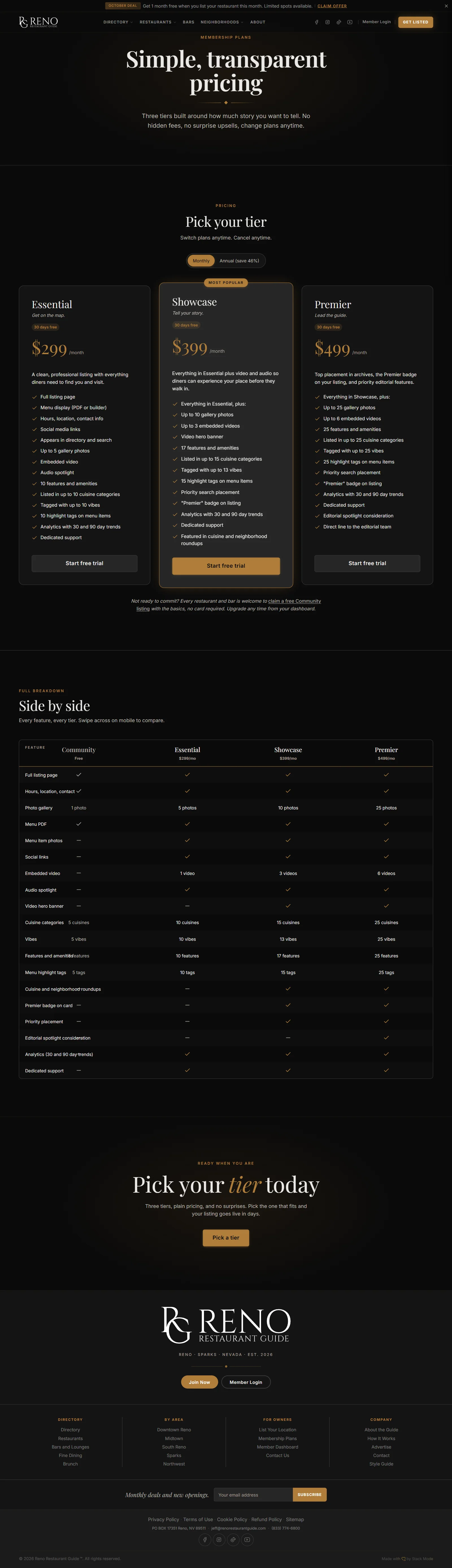Expand the Neighborhoods nav dropdown

click(222, 22)
